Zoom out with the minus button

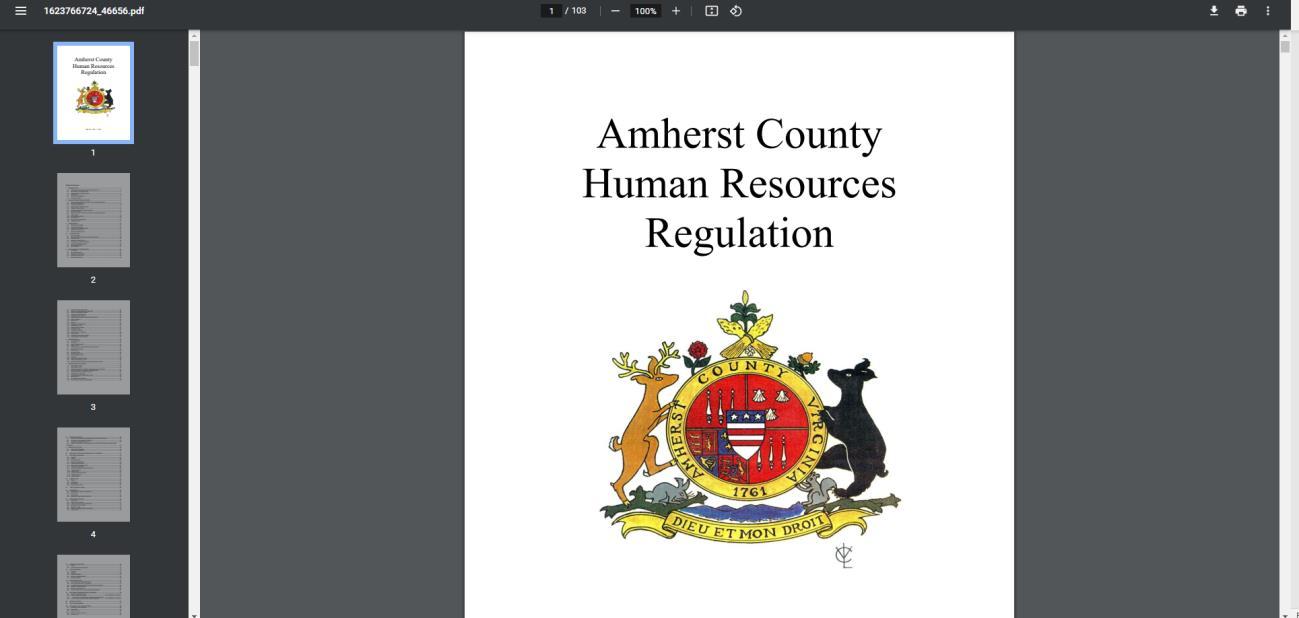coord(615,11)
